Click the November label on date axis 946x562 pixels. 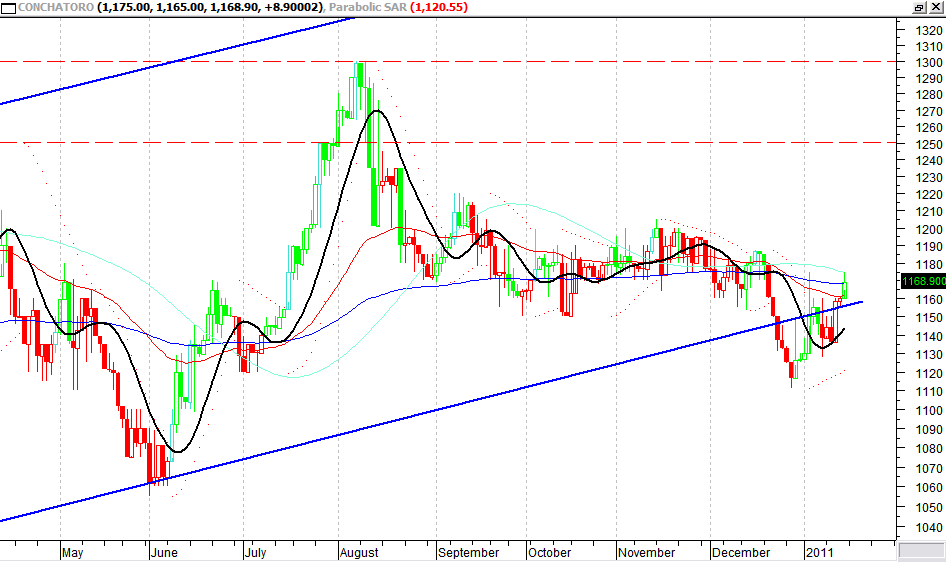[x=647, y=552]
